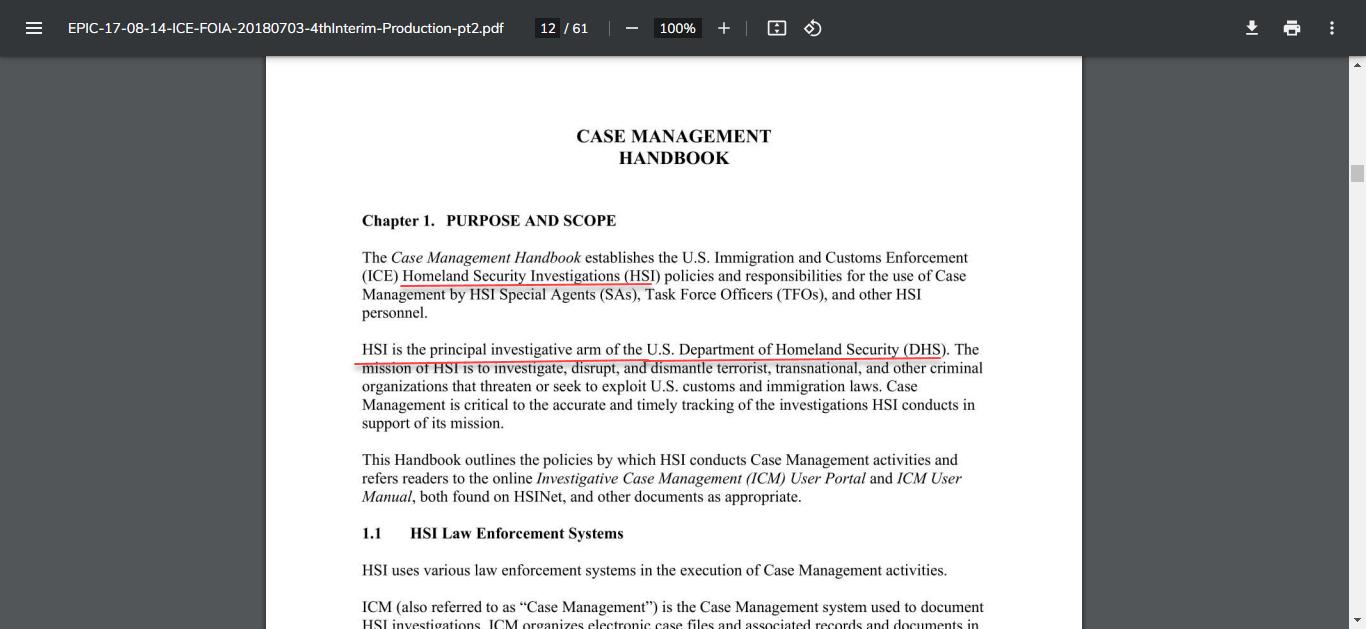Click underlined Homeland Security Investigations (HSI) text
This screenshot has width=1366, height=629.
pos(531,276)
